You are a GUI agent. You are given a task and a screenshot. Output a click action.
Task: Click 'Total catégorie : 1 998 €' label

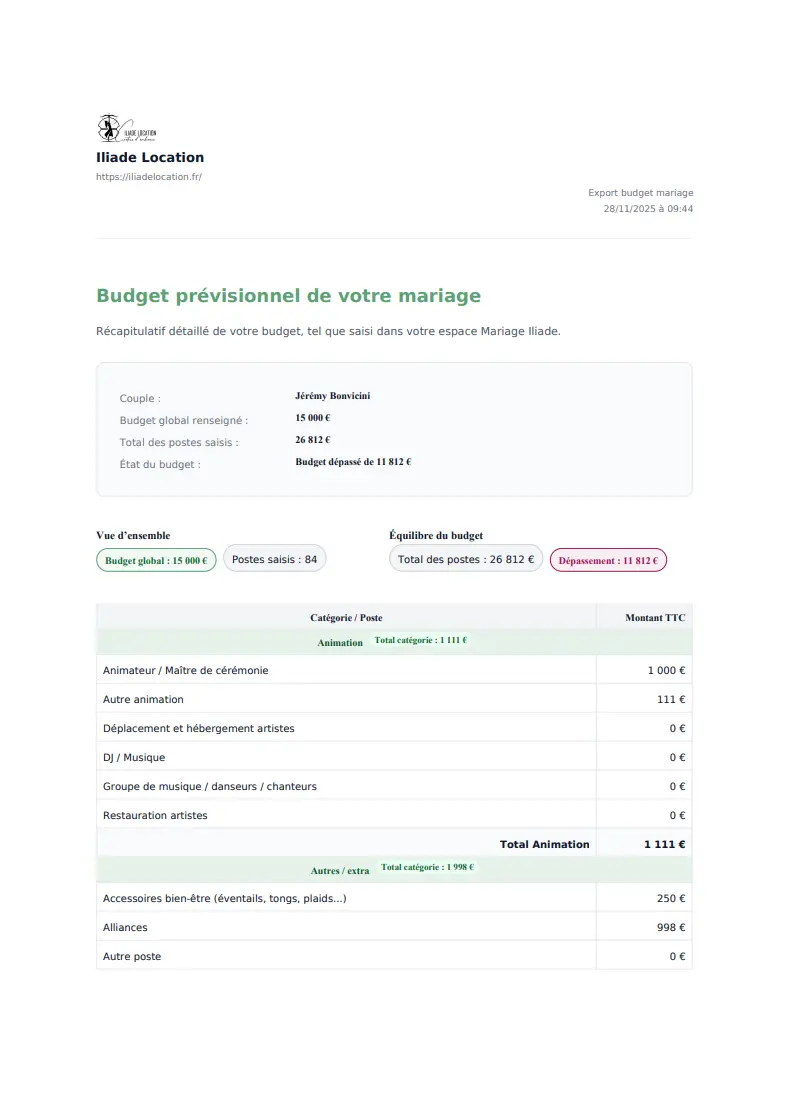427,868
